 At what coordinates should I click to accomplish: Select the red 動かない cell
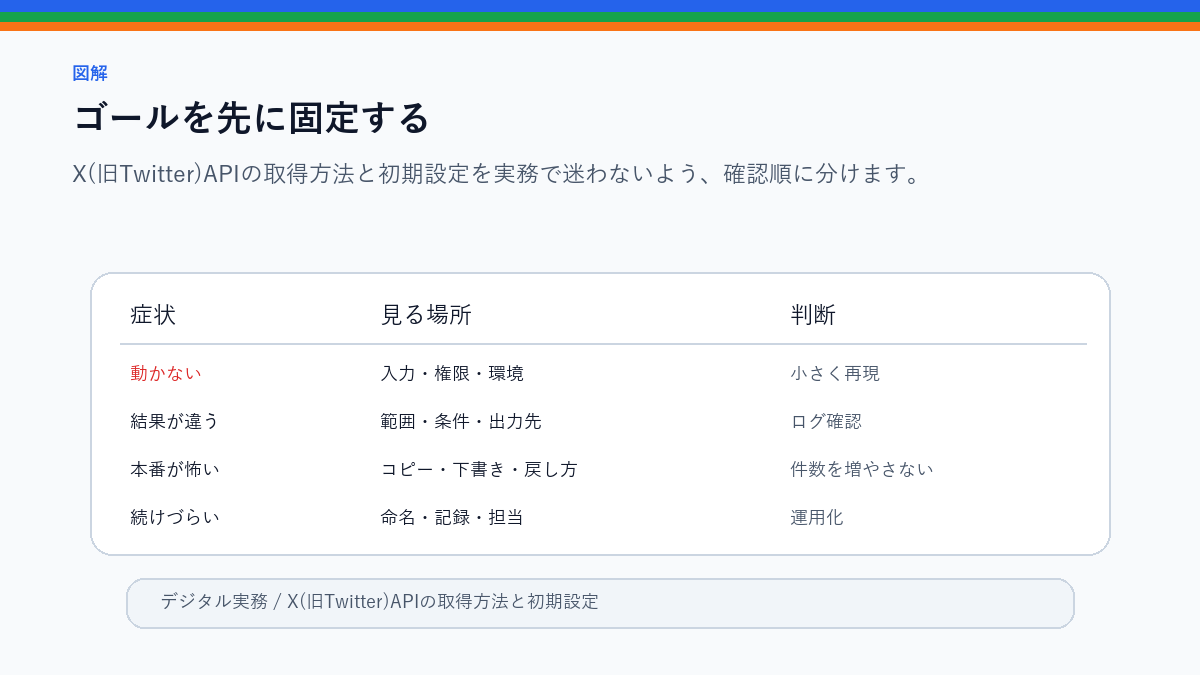166,373
